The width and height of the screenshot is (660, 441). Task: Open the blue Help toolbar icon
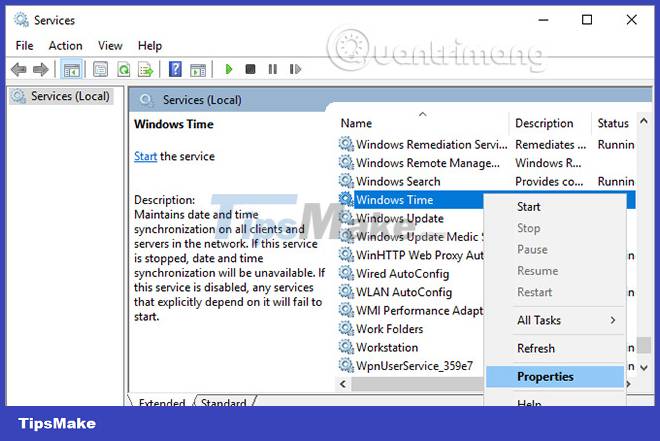pyautogui.click(x=175, y=69)
